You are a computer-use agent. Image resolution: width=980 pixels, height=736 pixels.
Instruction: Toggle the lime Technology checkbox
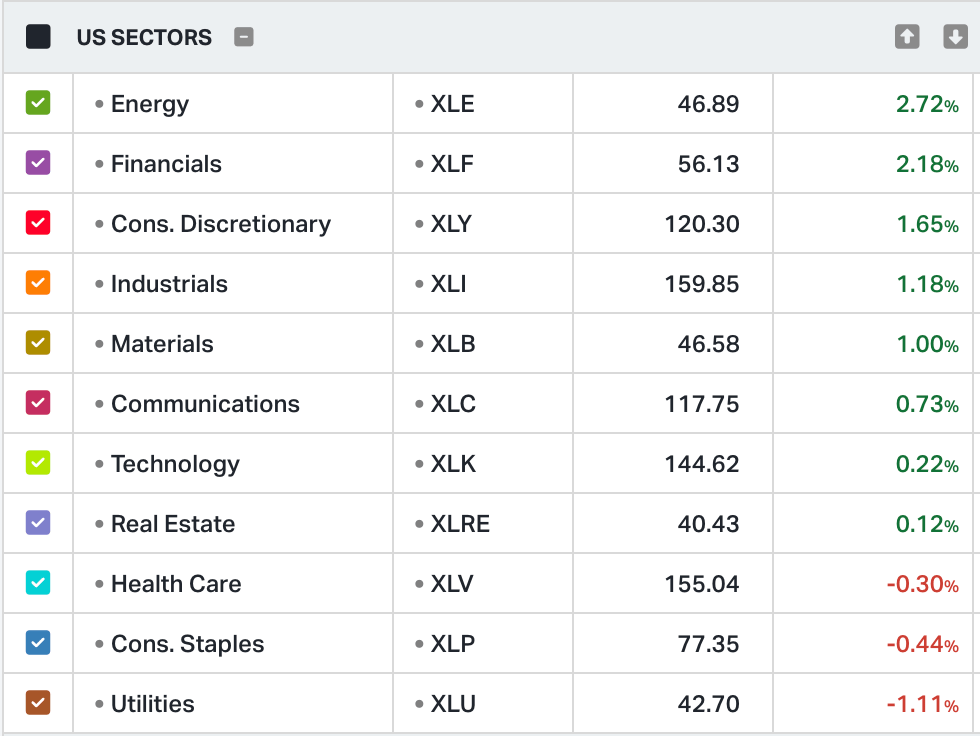click(x=38, y=463)
